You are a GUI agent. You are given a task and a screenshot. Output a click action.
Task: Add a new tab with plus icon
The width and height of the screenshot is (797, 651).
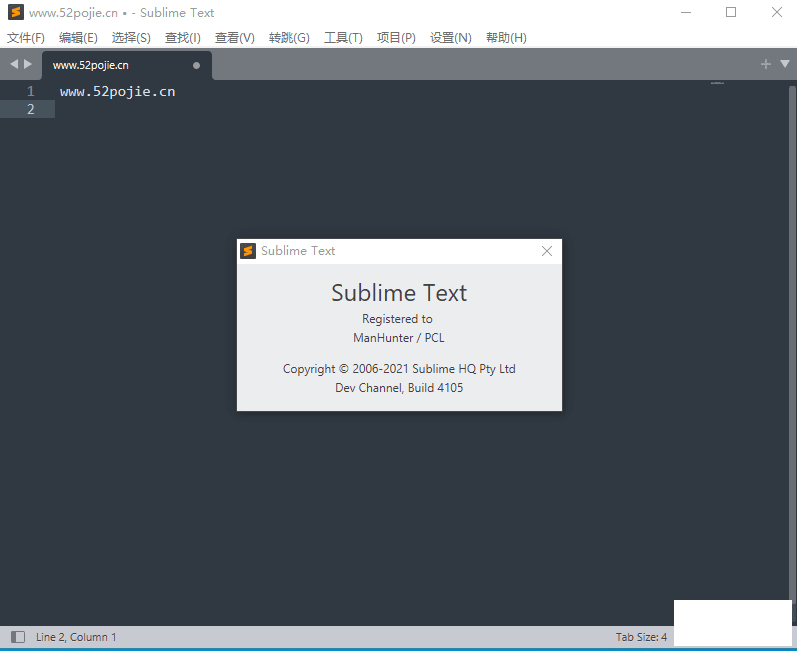tap(765, 64)
